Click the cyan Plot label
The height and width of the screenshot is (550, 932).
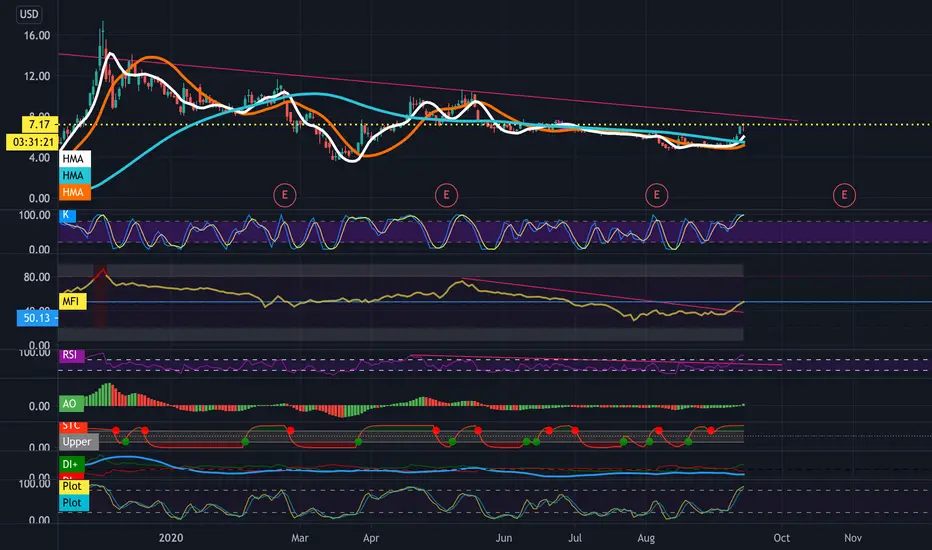pos(74,503)
